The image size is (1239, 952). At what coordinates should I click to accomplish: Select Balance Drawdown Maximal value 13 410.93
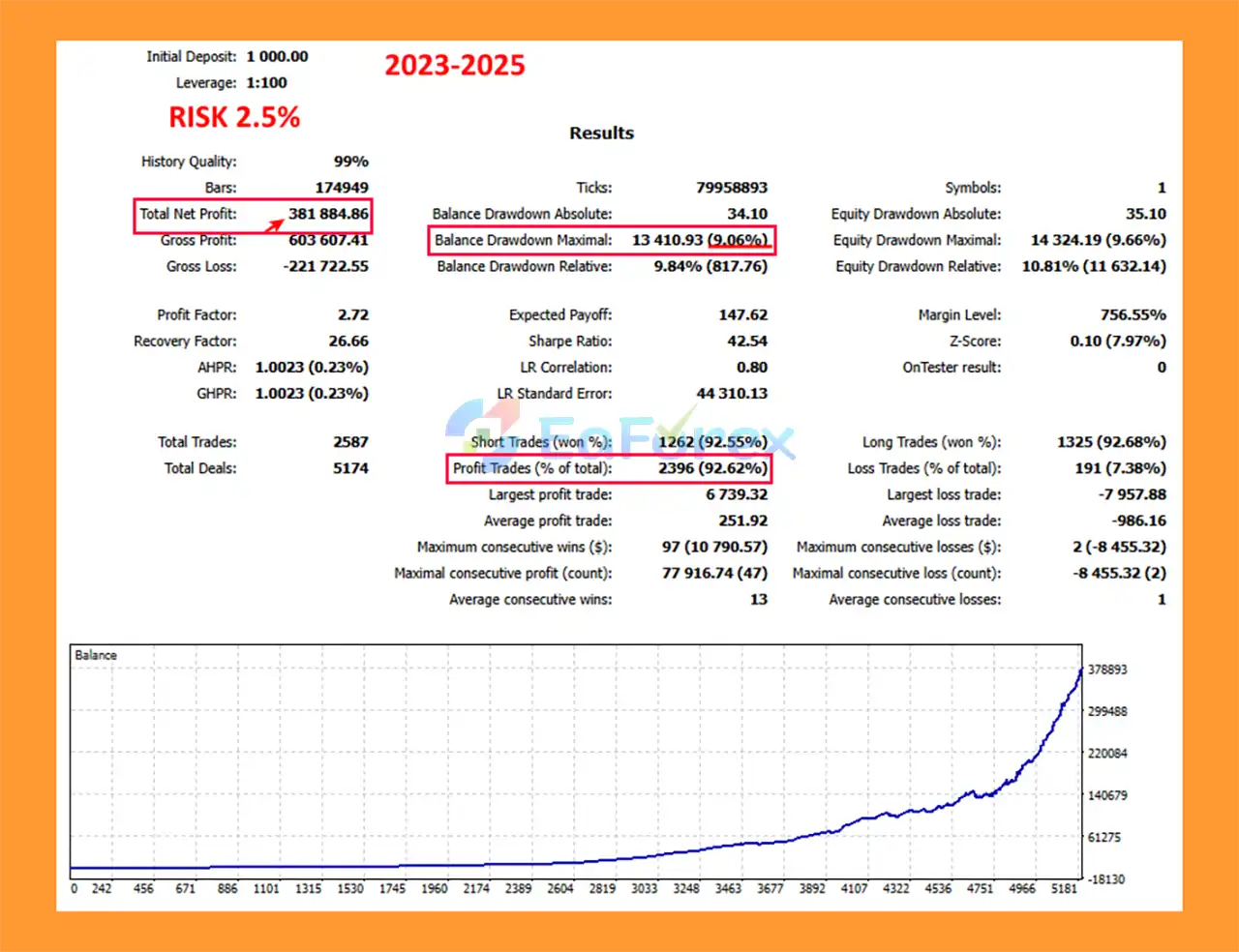tap(668, 239)
